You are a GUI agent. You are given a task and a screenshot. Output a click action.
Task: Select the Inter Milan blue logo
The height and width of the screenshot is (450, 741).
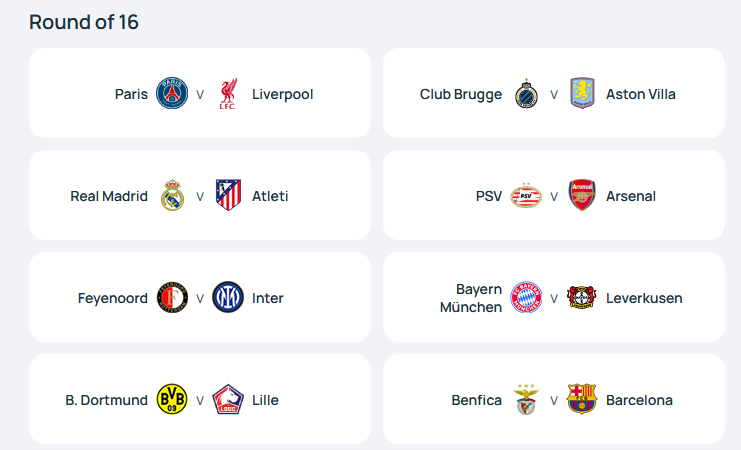(x=228, y=297)
